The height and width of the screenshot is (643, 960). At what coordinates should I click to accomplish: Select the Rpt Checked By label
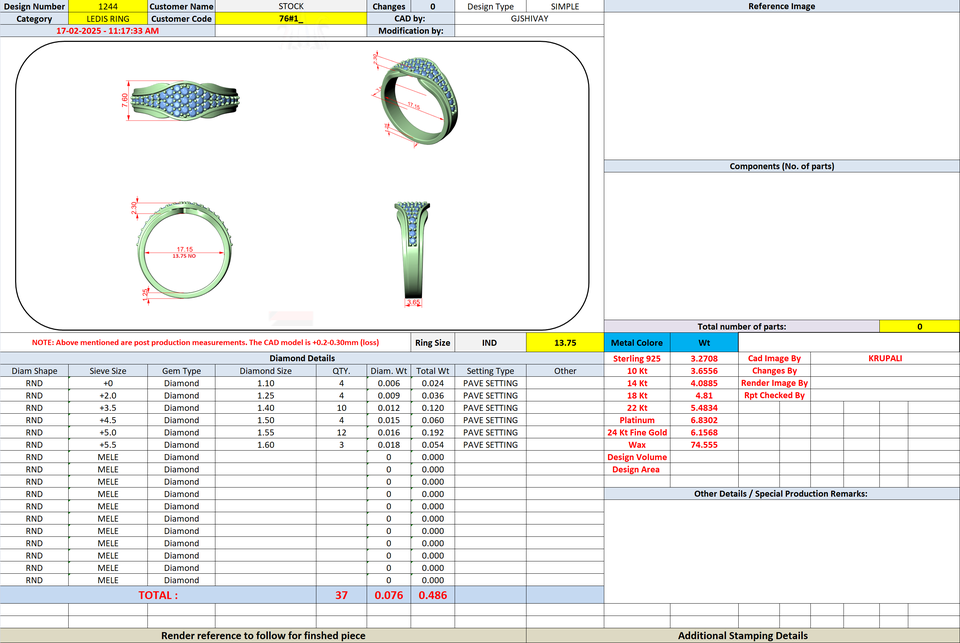pos(774,395)
